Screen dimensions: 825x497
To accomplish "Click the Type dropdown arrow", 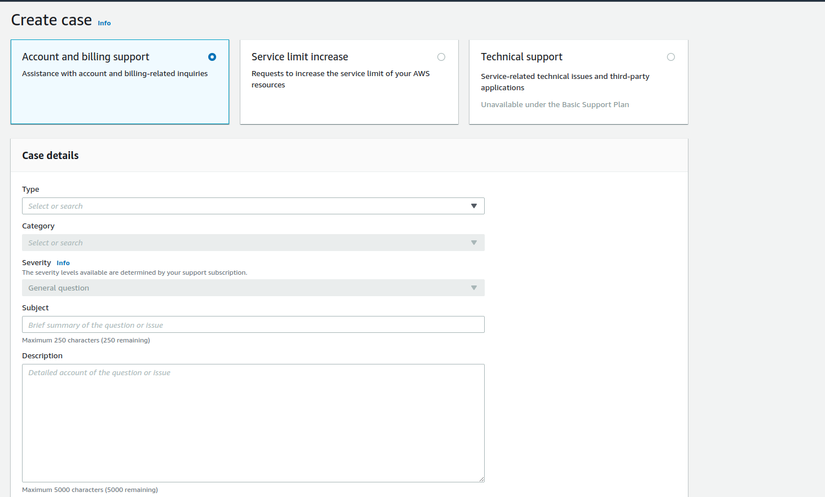I will (x=474, y=206).
